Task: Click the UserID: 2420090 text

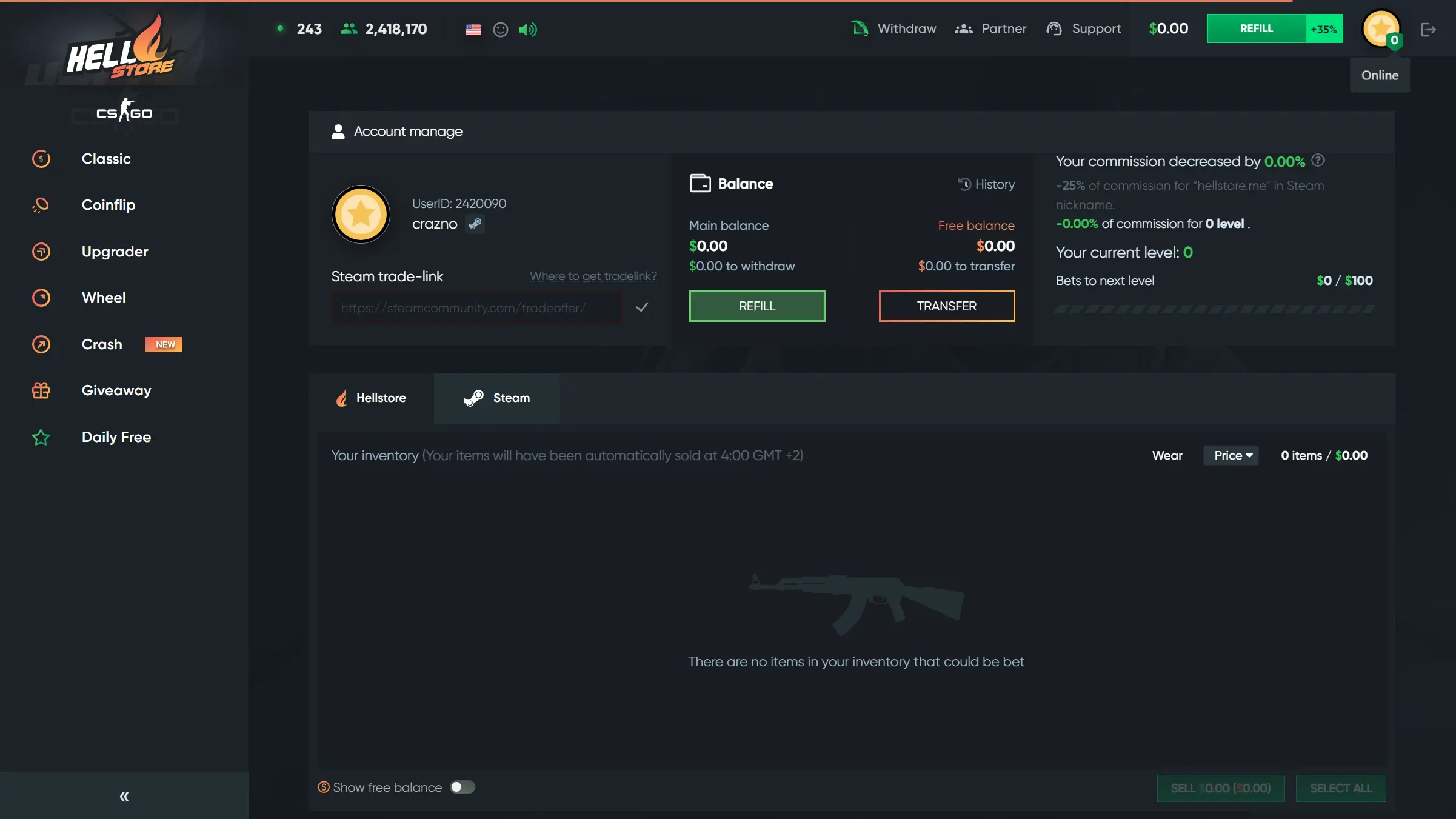Action: coord(459,204)
